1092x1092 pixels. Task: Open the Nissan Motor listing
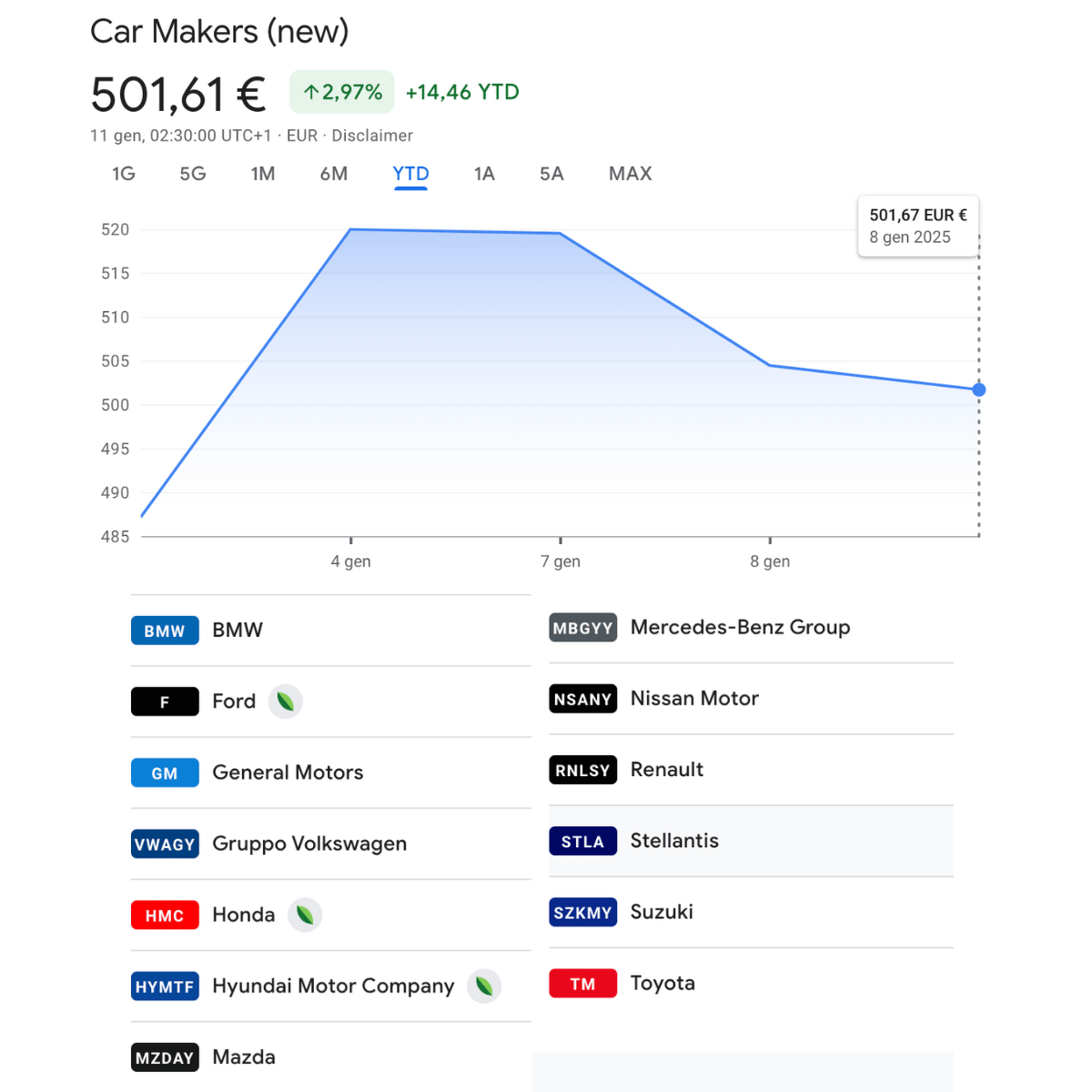[751, 699]
